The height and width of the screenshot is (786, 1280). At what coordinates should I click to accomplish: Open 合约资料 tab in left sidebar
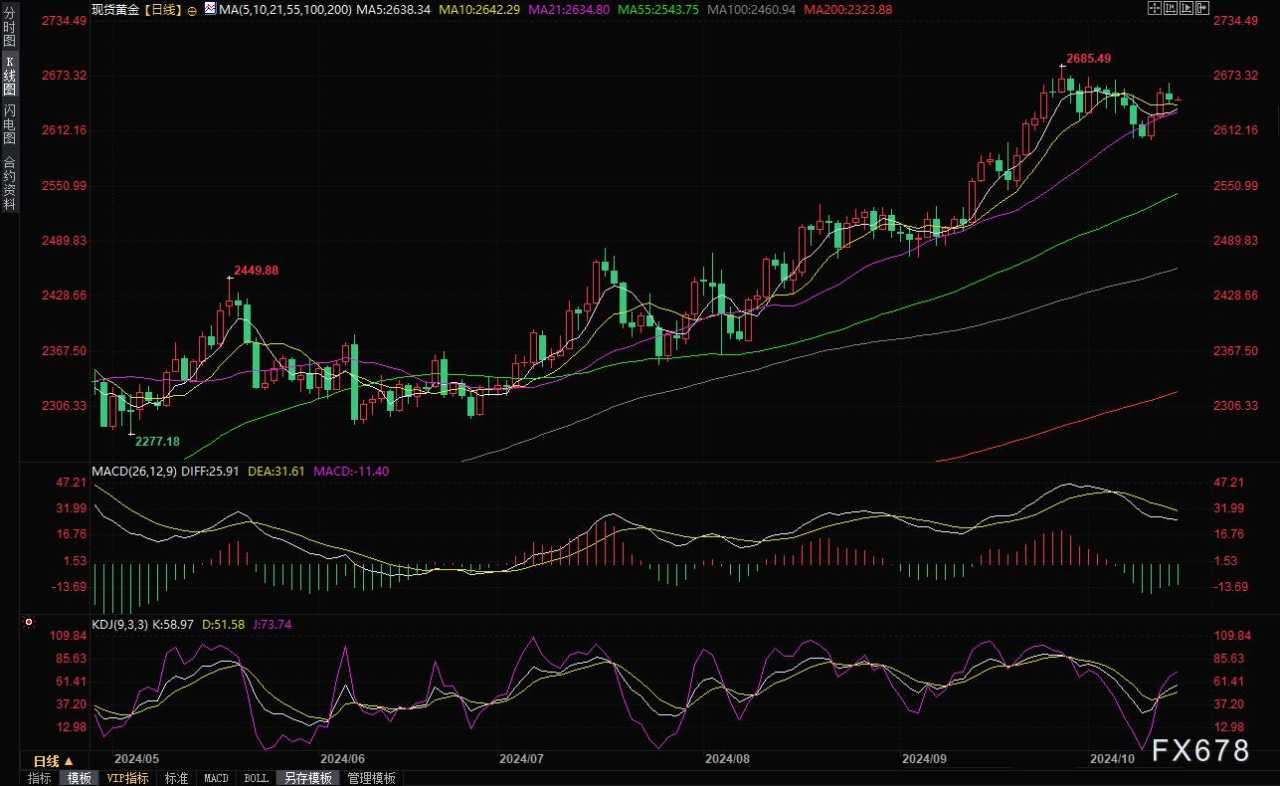coord(9,182)
